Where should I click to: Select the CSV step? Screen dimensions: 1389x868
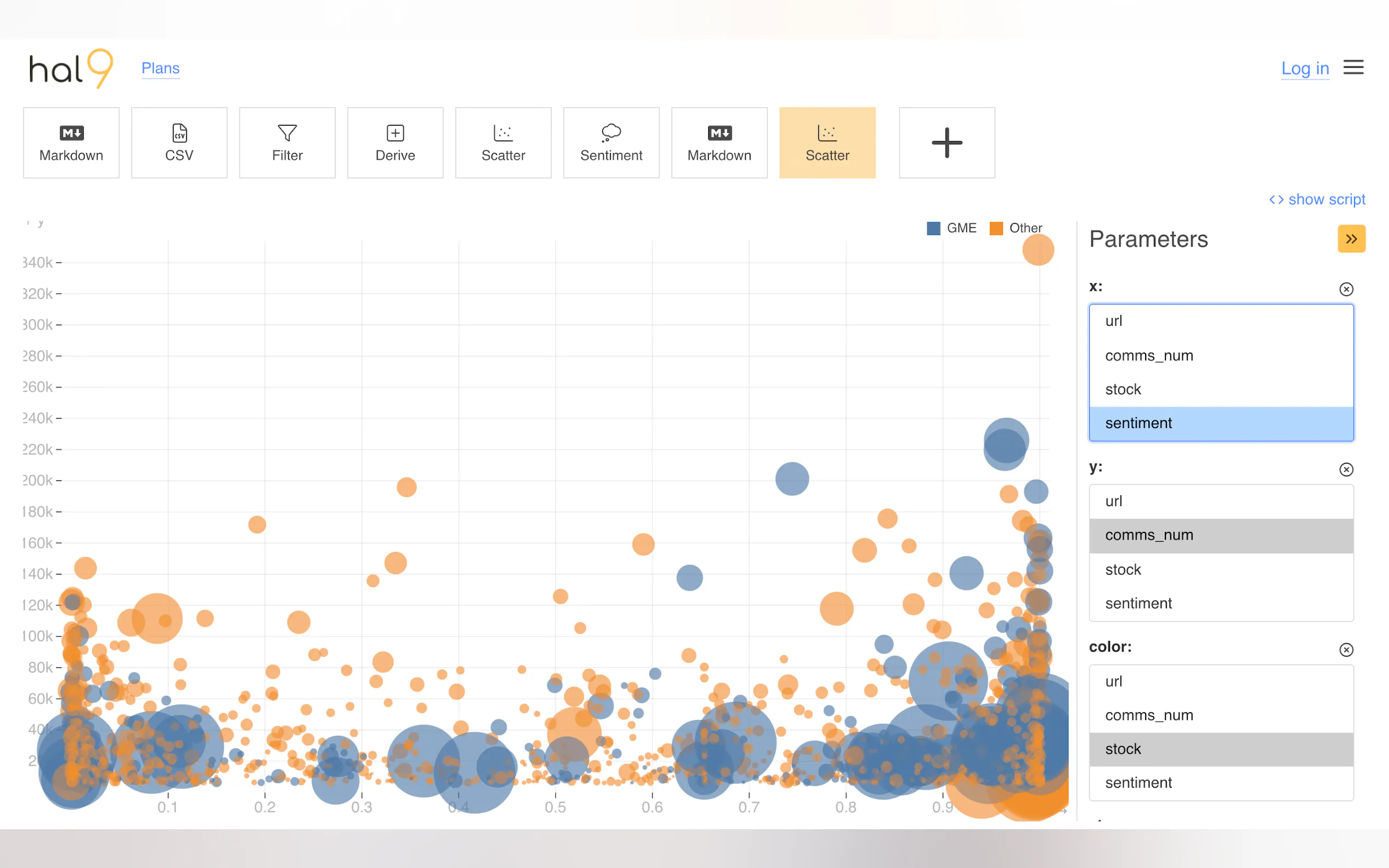(x=179, y=142)
